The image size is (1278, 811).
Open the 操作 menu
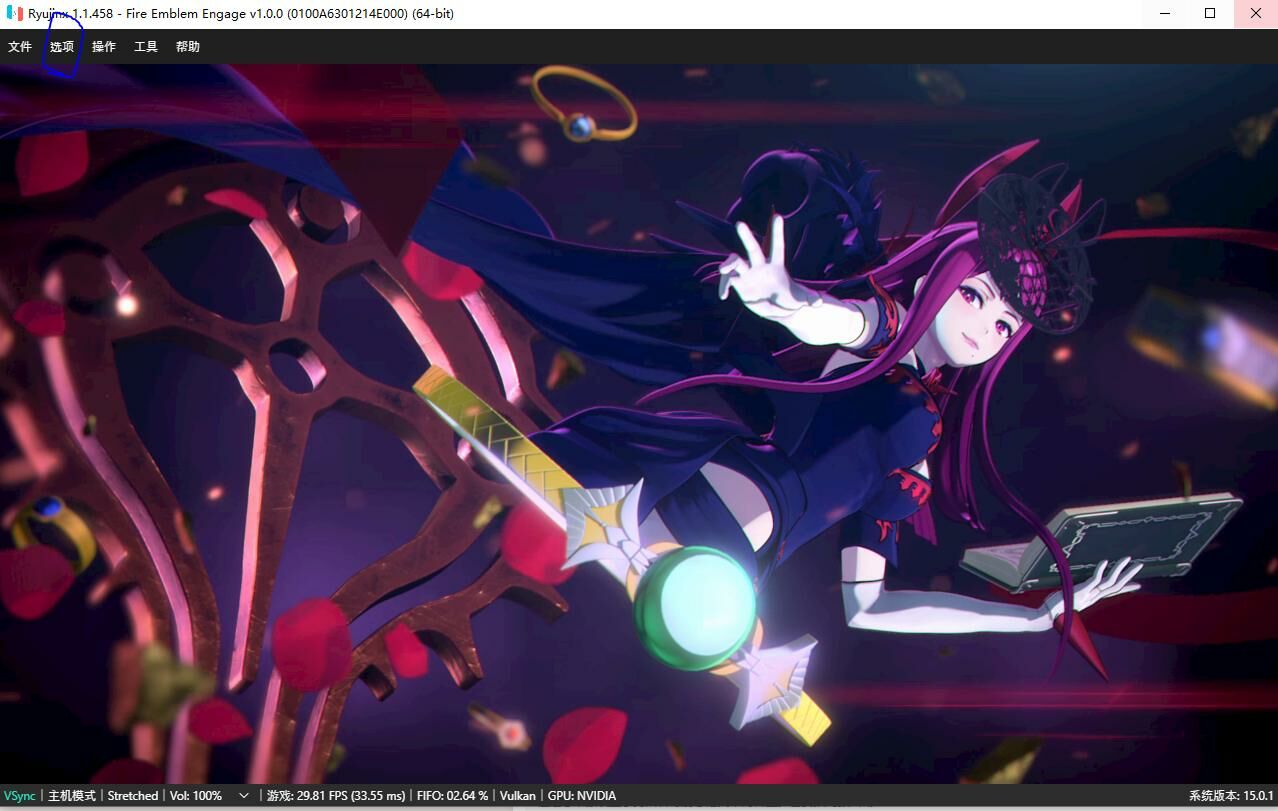pyautogui.click(x=104, y=47)
